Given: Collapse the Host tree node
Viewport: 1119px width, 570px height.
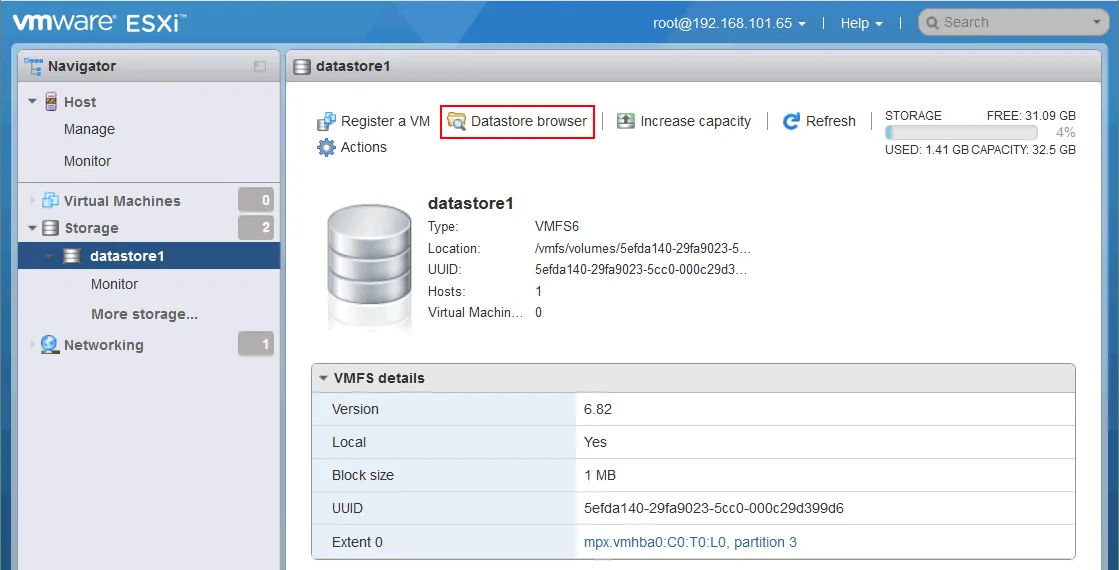Looking at the screenshot, I should 32,102.
